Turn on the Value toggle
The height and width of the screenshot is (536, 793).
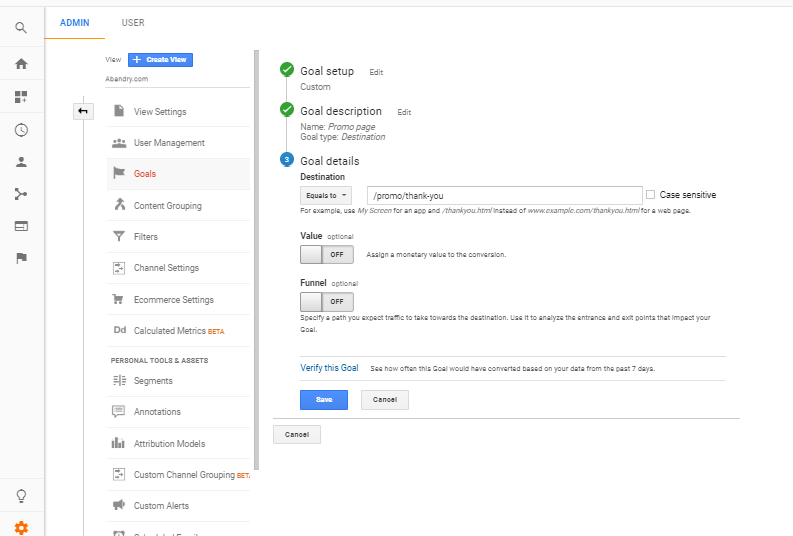tap(327, 254)
